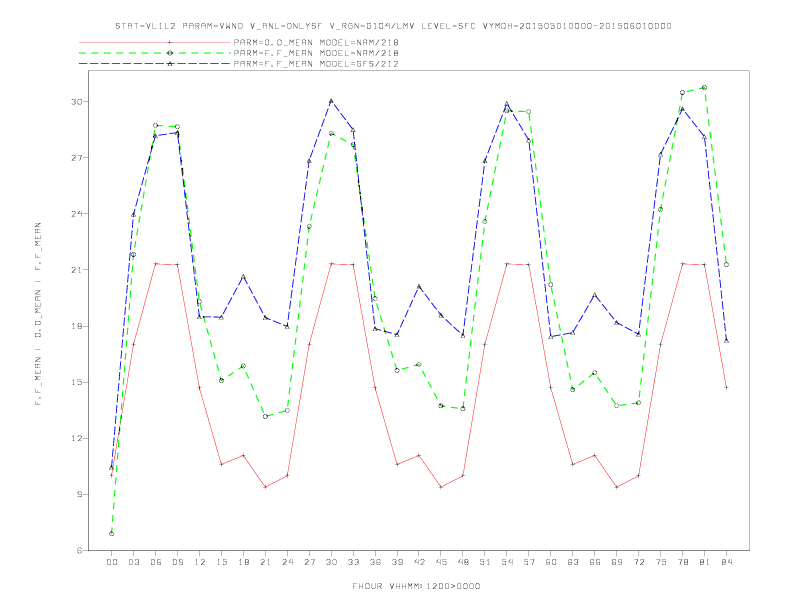Click the green dashed line sample in legend
The height and width of the screenshot is (612, 792).
(155, 53)
